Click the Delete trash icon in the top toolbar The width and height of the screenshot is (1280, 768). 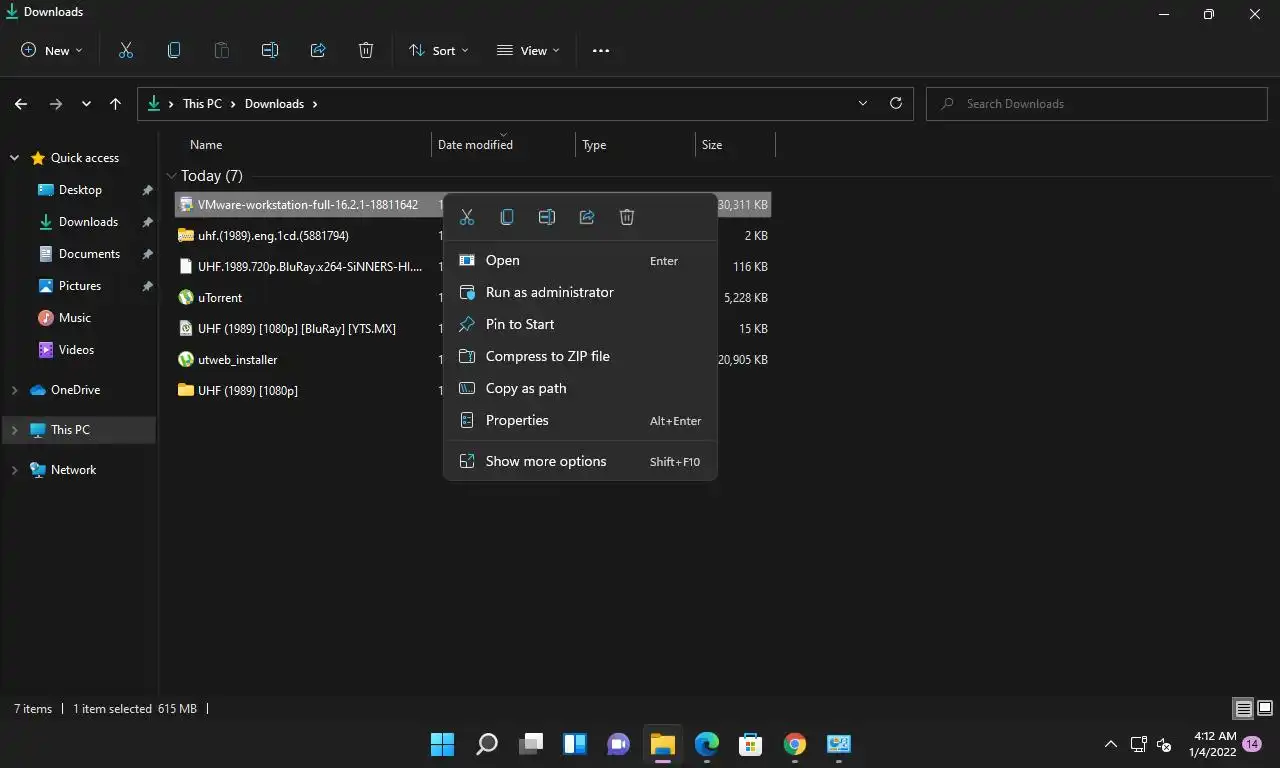point(366,50)
